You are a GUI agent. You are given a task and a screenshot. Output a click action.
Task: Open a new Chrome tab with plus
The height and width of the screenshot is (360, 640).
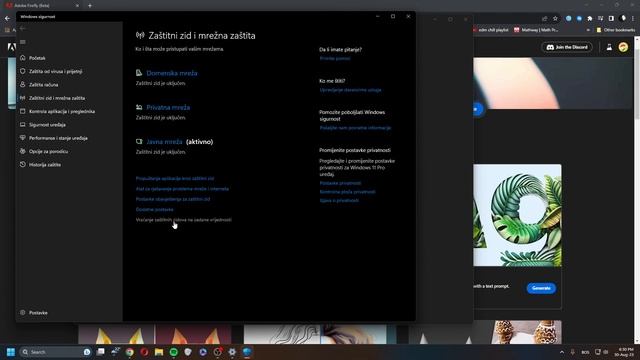pyautogui.click(x=90, y=6)
